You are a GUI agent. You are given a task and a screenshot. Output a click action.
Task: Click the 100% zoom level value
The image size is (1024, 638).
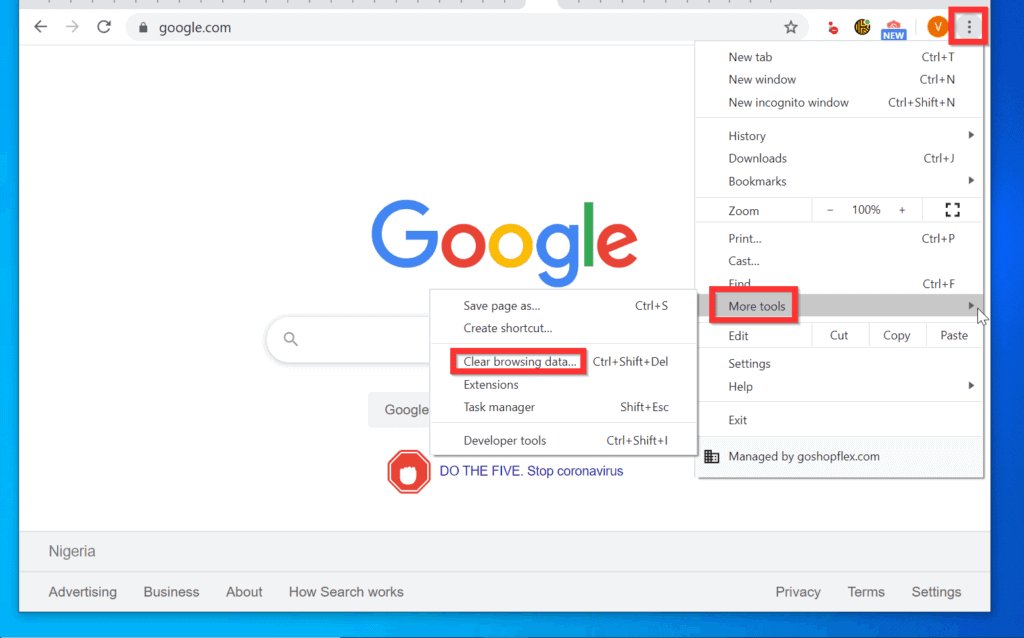(x=866, y=210)
